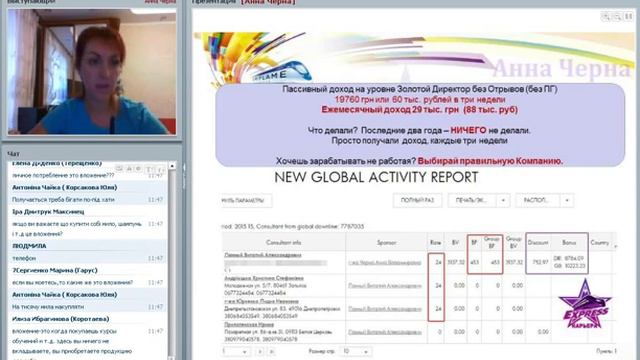Click the second icon in the chat toolbar
Image resolution: width=640 pixels, height=360 pixels.
(129, 169)
